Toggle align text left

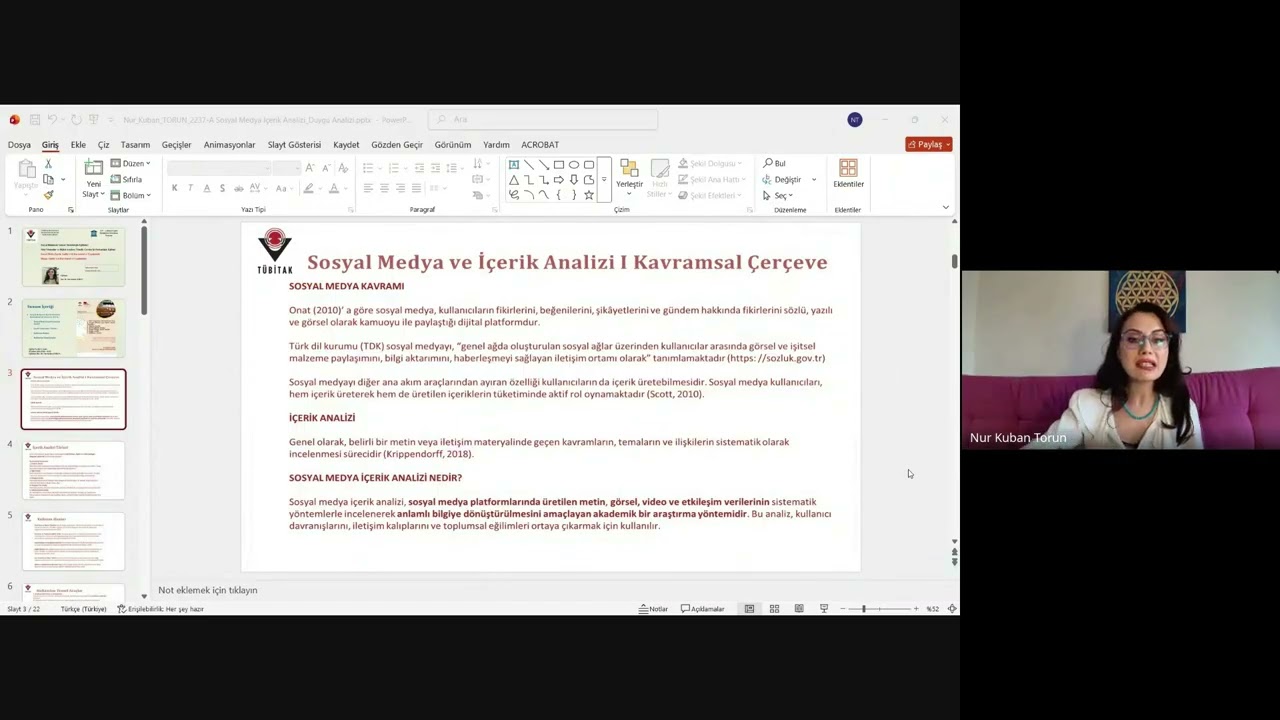[x=368, y=188]
